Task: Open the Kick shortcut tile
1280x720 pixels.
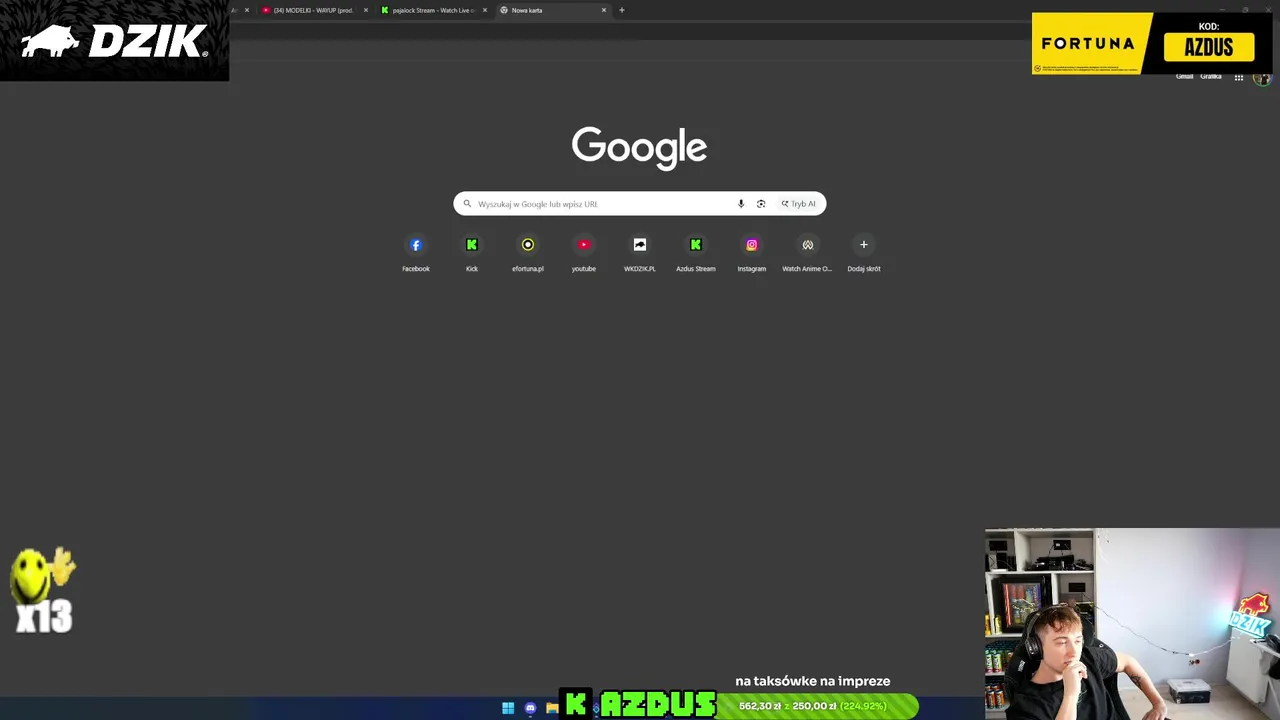Action: coord(472,252)
